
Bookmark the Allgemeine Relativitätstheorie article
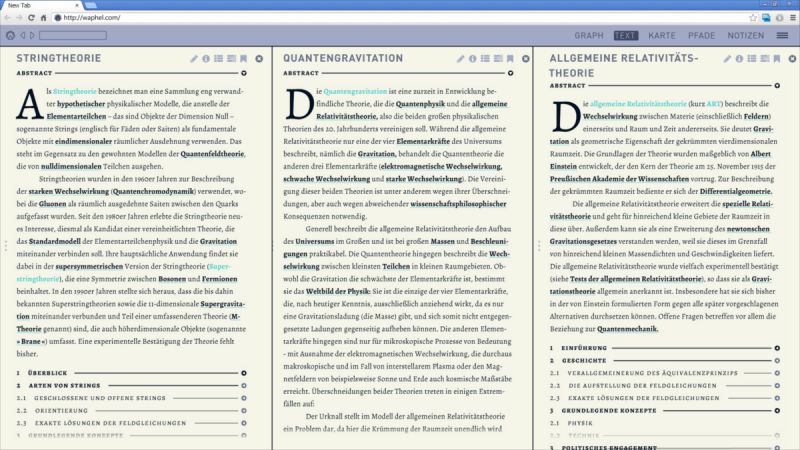point(777,59)
